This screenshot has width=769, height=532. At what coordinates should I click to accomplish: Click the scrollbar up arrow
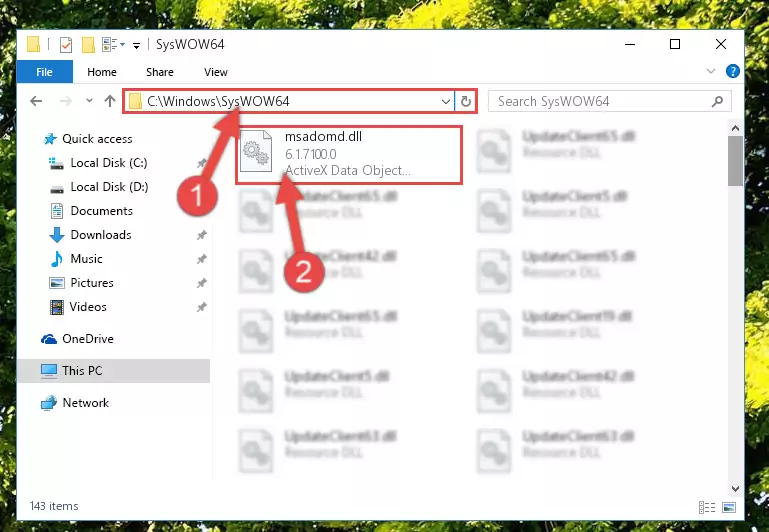coord(735,128)
